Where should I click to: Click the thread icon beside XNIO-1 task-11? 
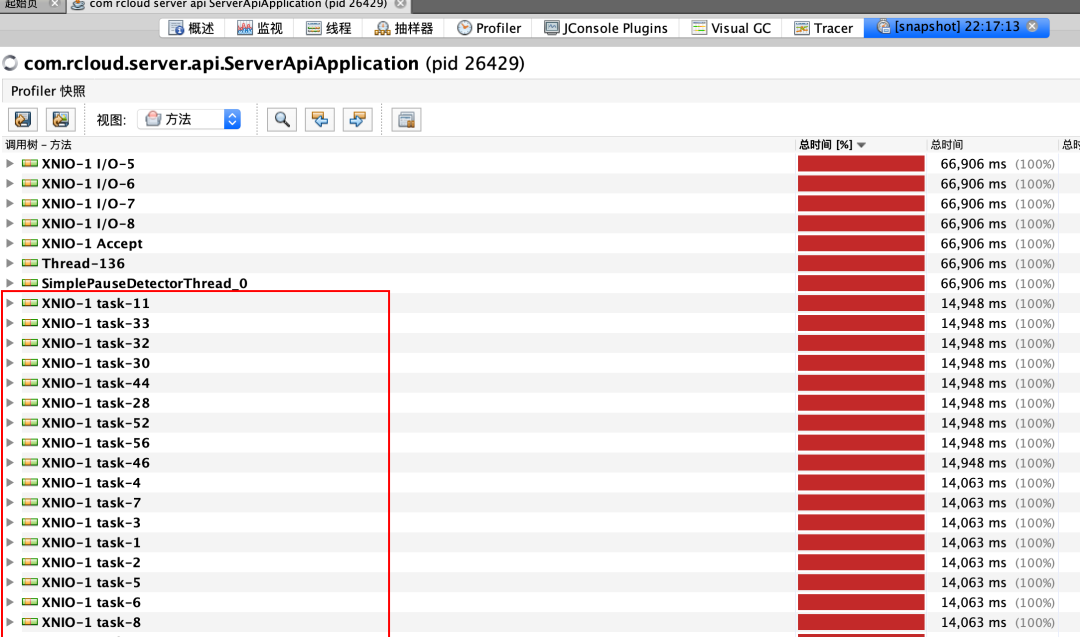pyautogui.click(x=30, y=303)
